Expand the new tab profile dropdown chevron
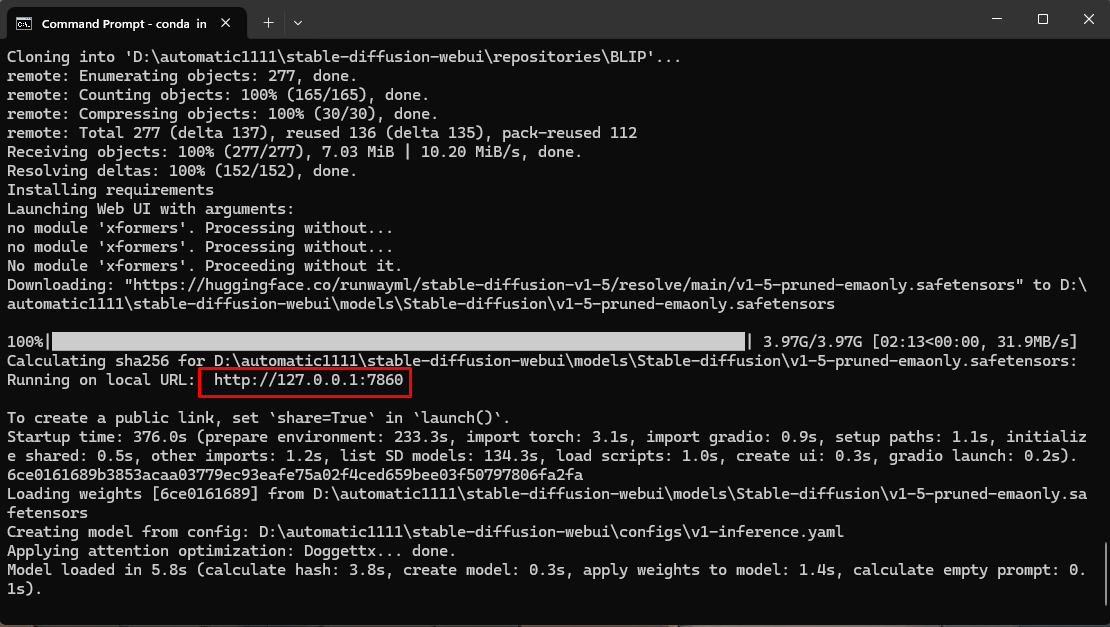The width and height of the screenshot is (1110, 627). click(298, 22)
